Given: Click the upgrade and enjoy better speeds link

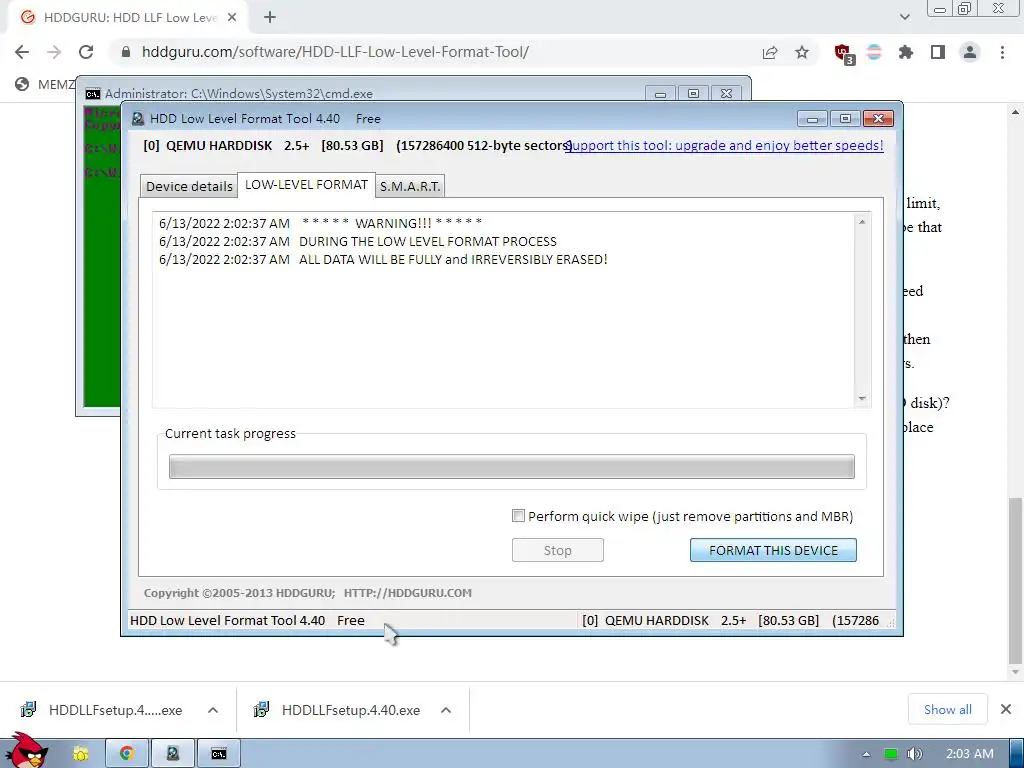Looking at the screenshot, I should coord(724,145).
